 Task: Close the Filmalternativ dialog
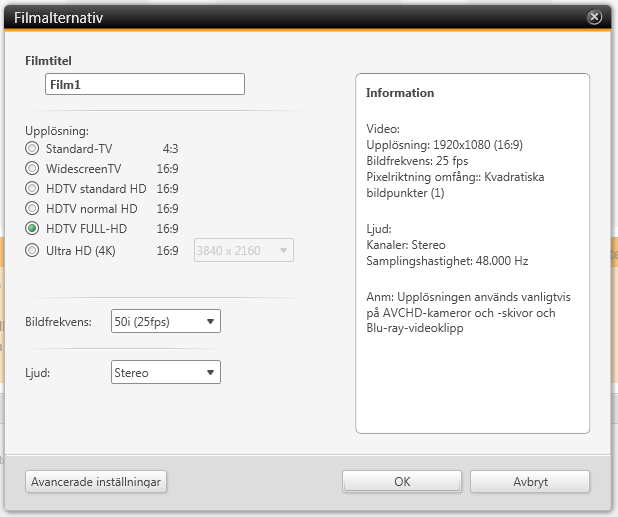(594, 17)
